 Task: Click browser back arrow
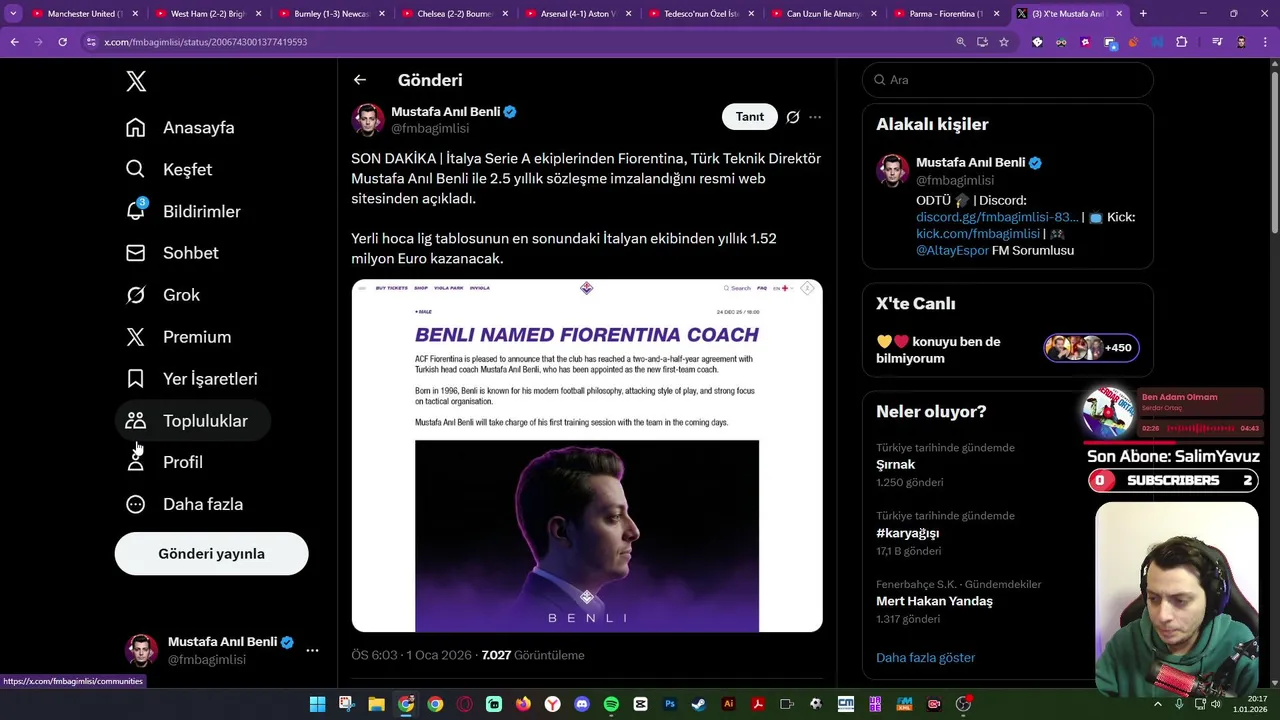pyautogui.click(x=14, y=42)
